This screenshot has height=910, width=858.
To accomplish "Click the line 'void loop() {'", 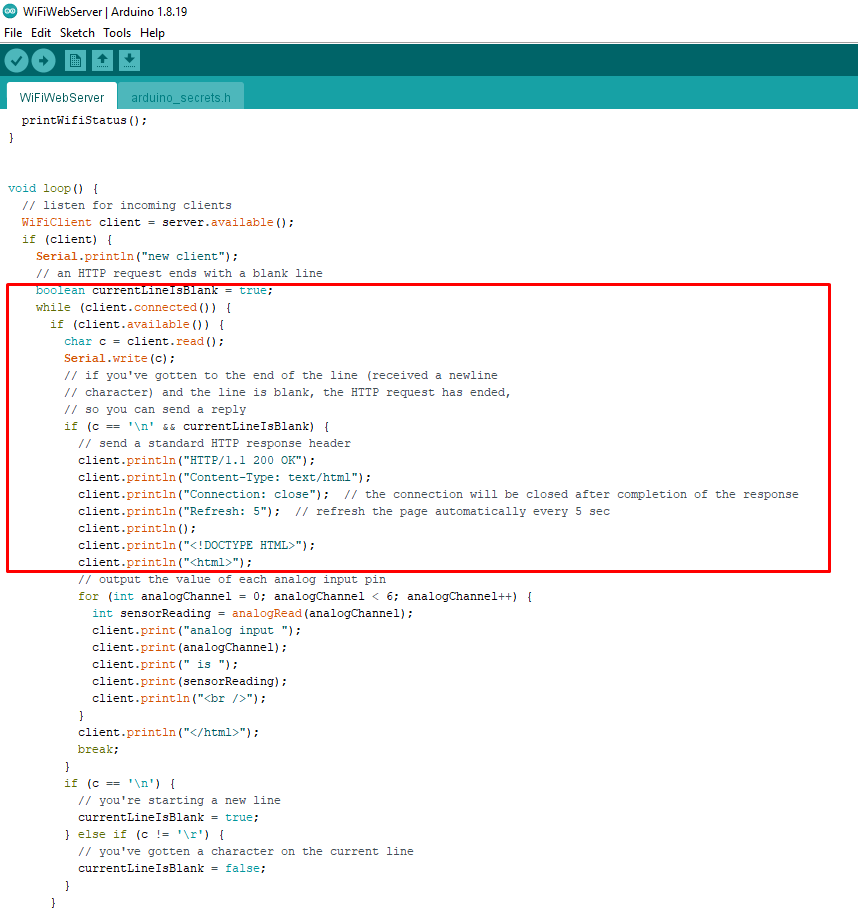I will [x=53, y=188].
